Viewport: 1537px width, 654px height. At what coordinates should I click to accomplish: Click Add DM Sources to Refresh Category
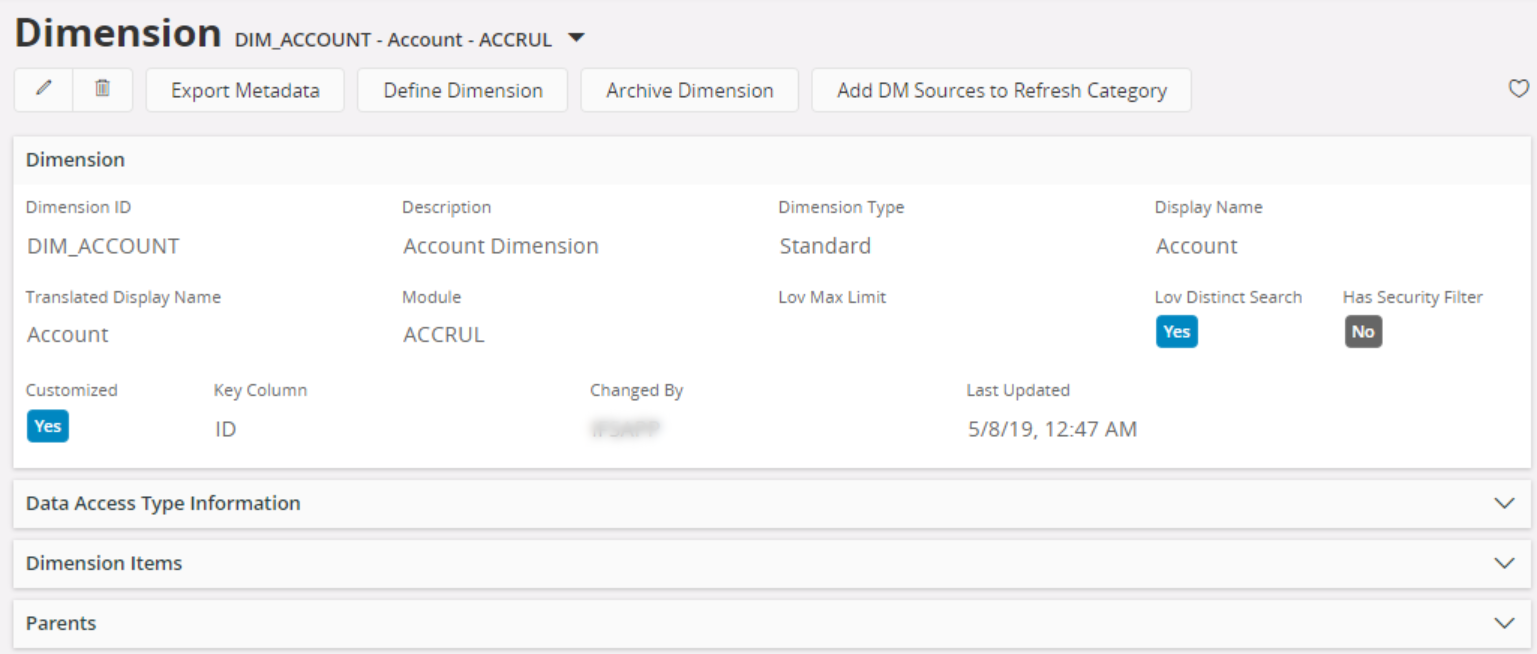[1001, 90]
